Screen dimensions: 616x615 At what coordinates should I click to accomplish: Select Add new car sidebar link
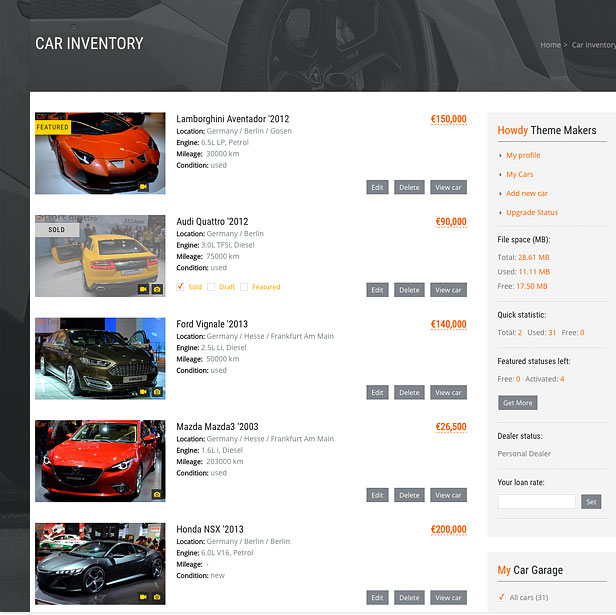[x=526, y=193]
